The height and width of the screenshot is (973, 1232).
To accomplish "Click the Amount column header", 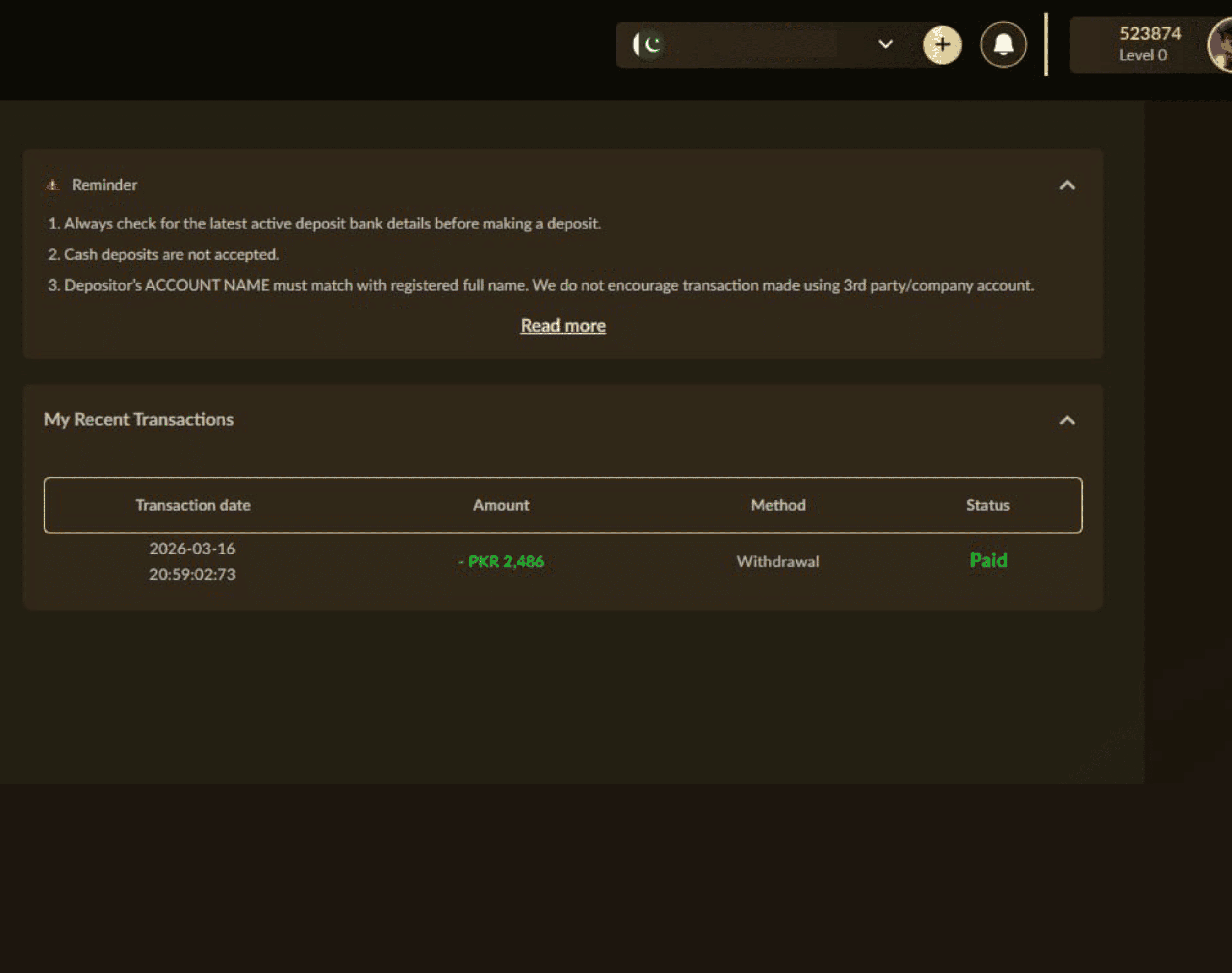I will point(501,505).
